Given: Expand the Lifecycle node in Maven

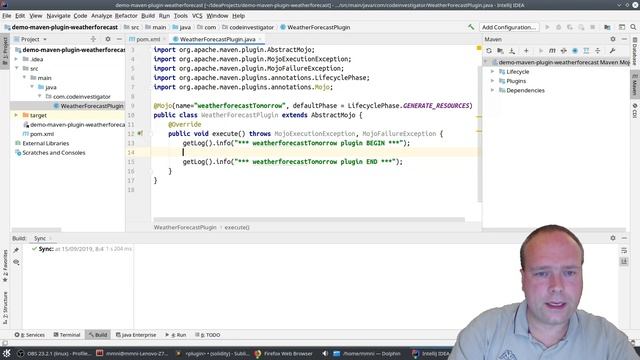Looking at the screenshot, I should [492, 71].
